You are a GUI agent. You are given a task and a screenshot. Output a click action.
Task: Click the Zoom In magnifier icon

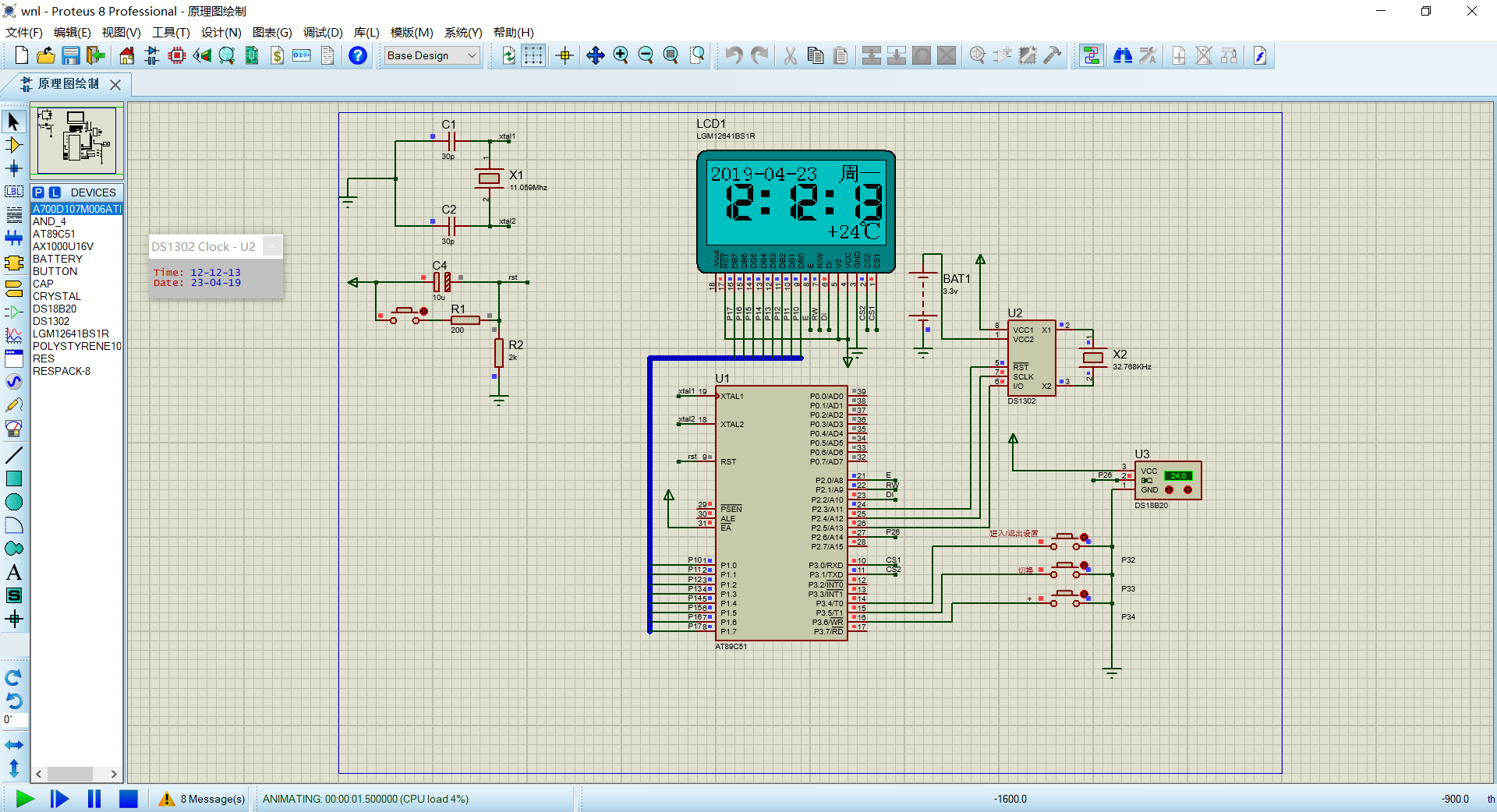coord(621,55)
